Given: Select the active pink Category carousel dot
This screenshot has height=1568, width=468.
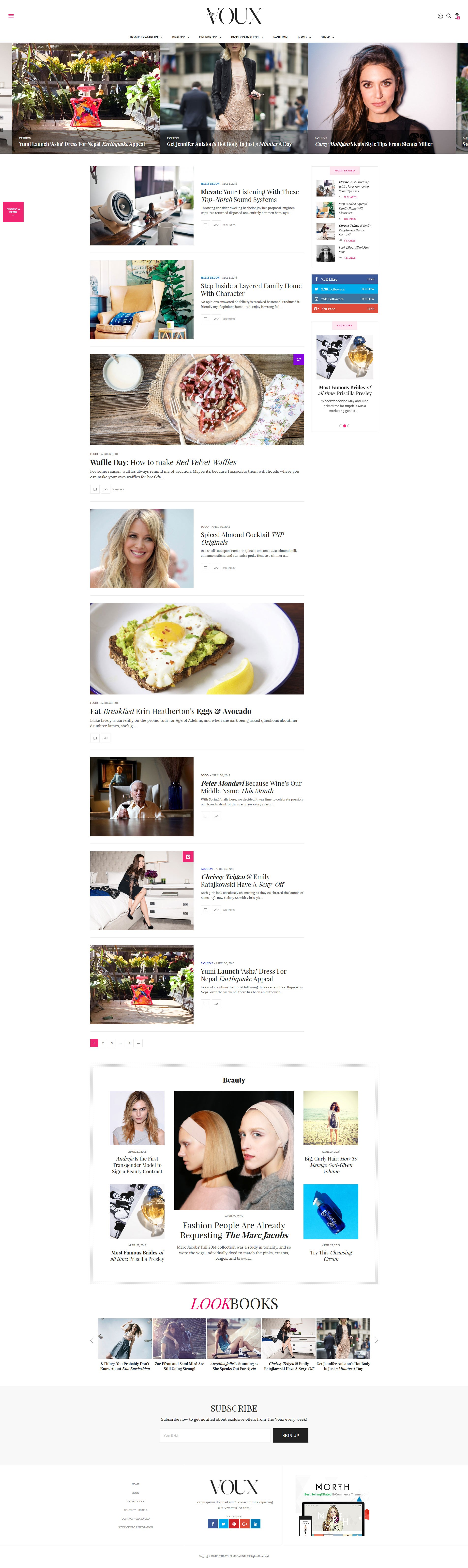Looking at the screenshot, I should [x=345, y=426].
